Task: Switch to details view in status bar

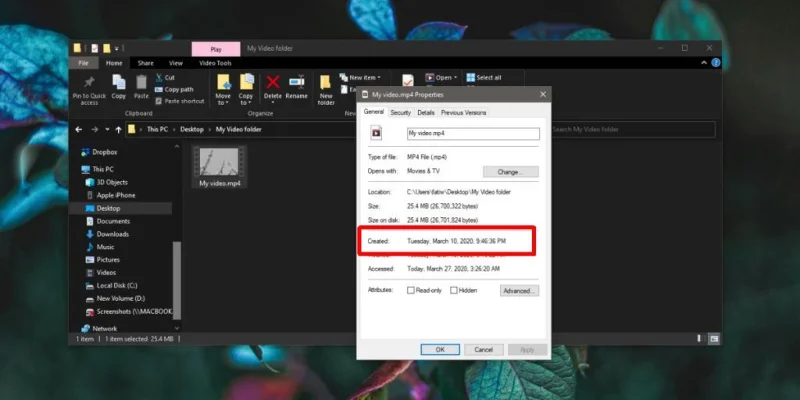Action: (701, 339)
